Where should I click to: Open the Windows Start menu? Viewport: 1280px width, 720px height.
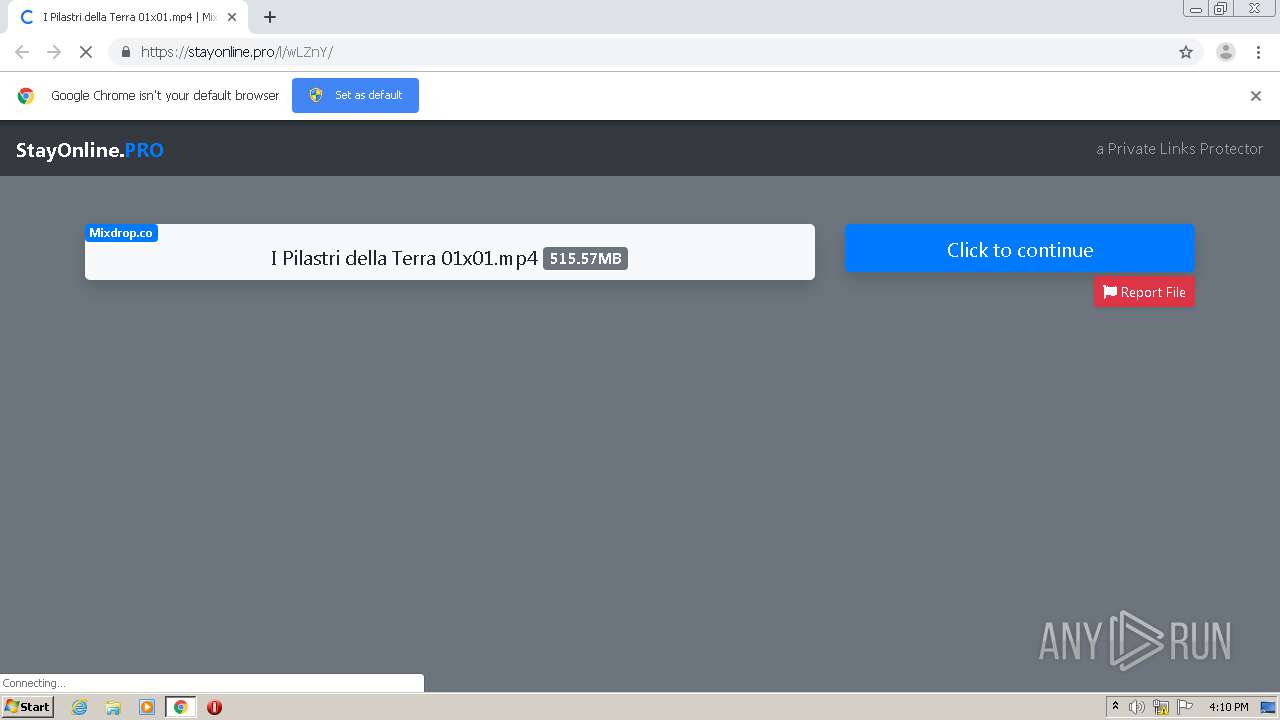[x=28, y=707]
